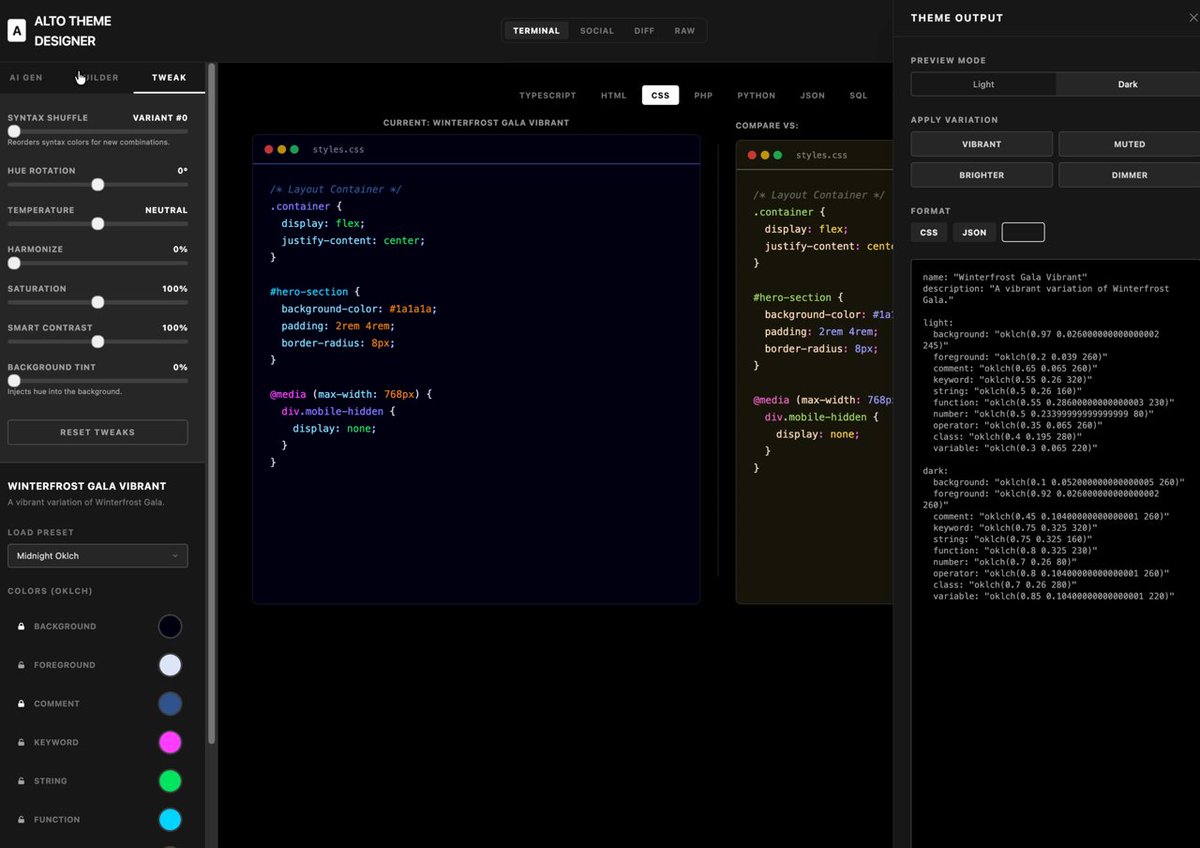Viewport: 1200px width, 848px height.
Task: Open the Background color swatch
Action: click(x=170, y=626)
